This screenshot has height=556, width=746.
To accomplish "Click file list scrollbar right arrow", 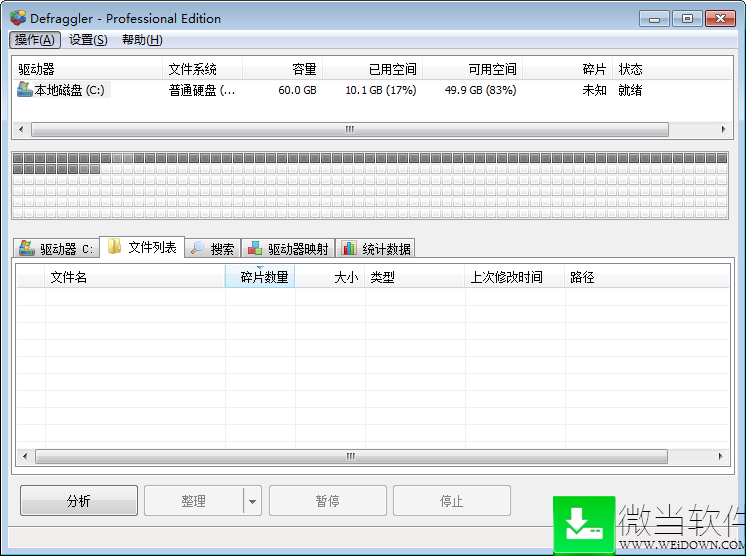I will coord(720,456).
